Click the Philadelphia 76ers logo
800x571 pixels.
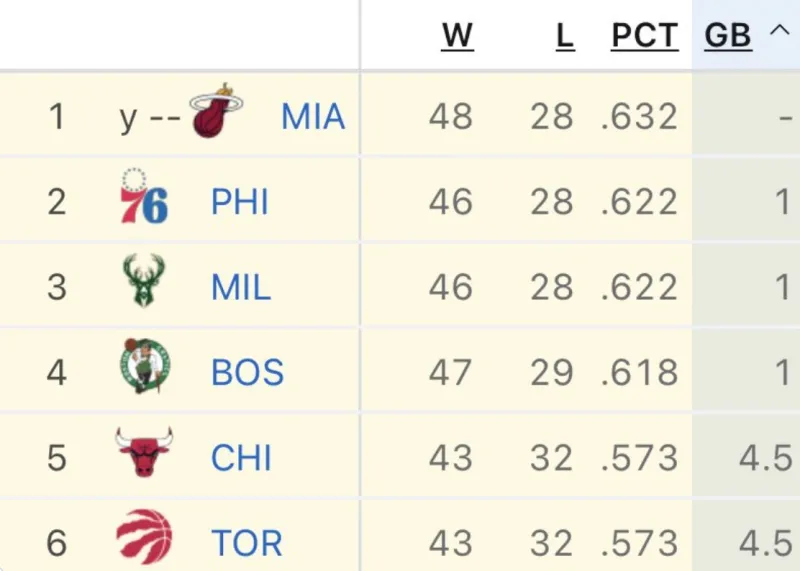coord(144,196)
